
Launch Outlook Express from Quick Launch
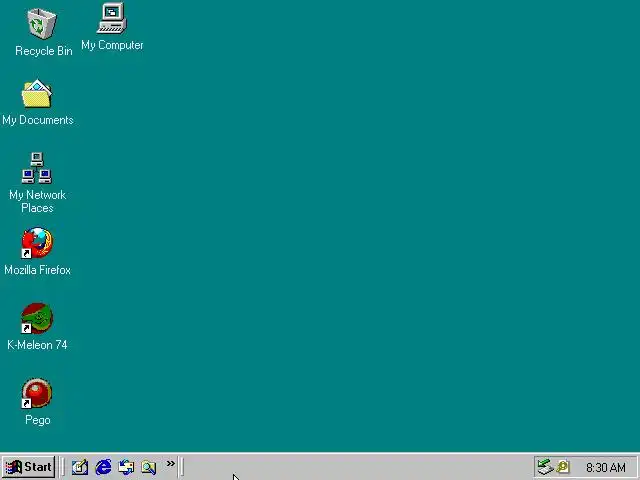click(126, 467)
